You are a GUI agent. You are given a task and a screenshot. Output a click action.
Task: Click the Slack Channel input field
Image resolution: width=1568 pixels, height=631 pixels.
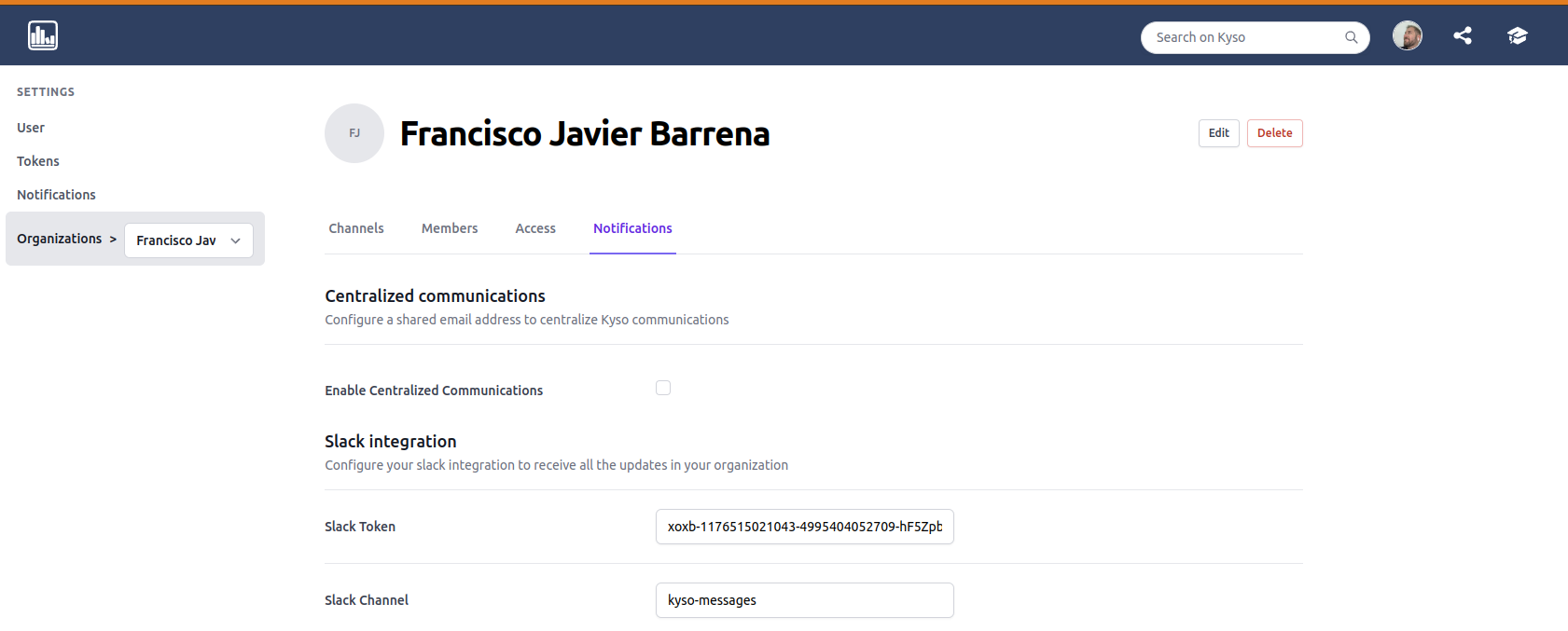(805, 600)
